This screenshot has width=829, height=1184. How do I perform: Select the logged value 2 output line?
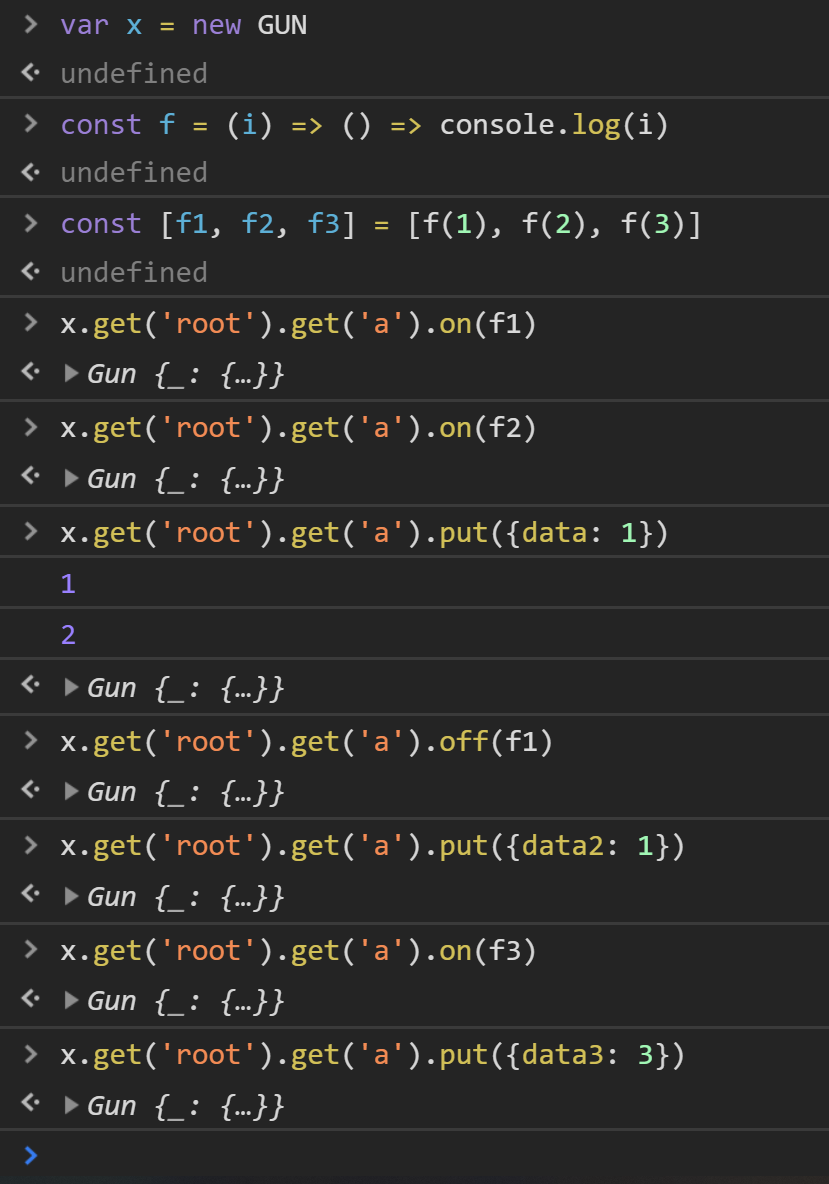click(67, 634)
